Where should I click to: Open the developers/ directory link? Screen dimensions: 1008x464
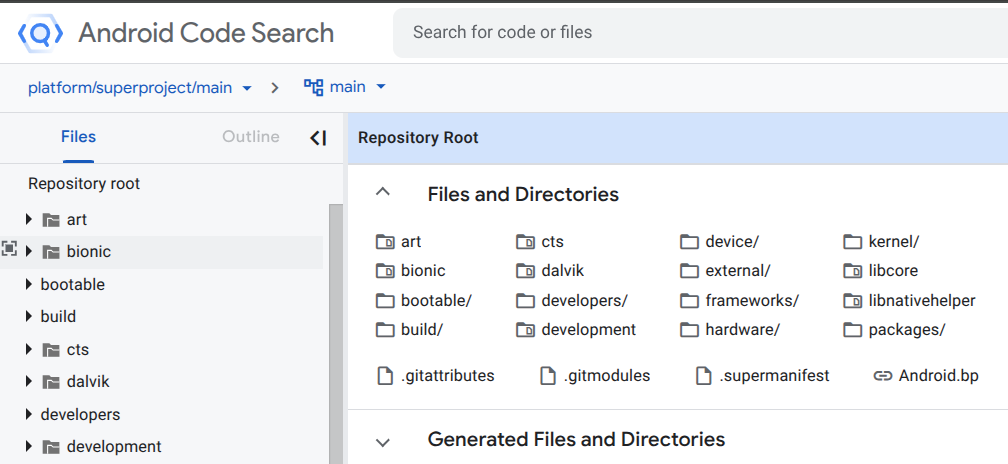pyautogui.click(x=584, y=301)
